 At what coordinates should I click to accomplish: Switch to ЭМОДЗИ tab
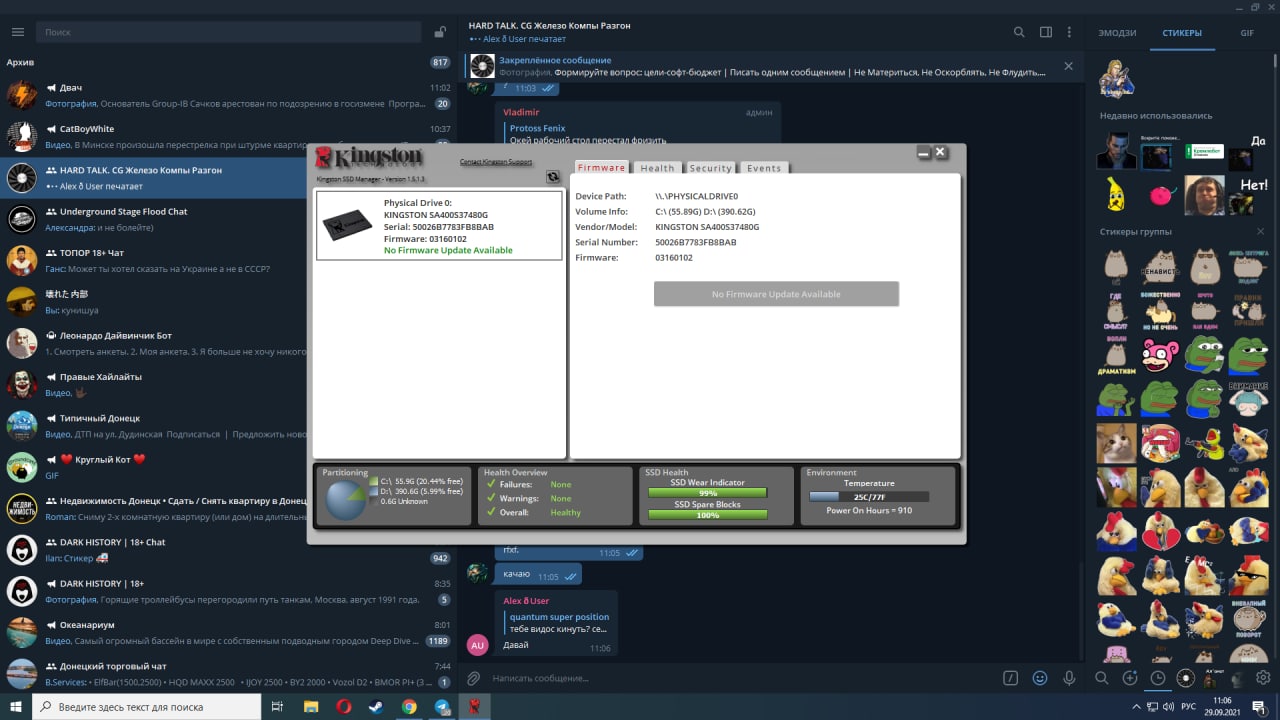point(1117,33)
